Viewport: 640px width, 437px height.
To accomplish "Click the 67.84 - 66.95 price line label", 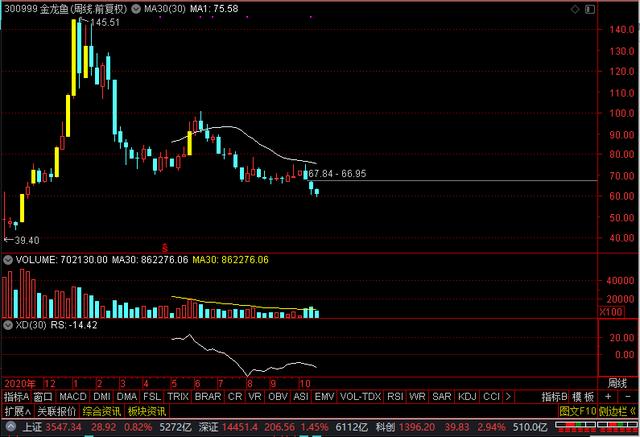I will pos(340,173).
